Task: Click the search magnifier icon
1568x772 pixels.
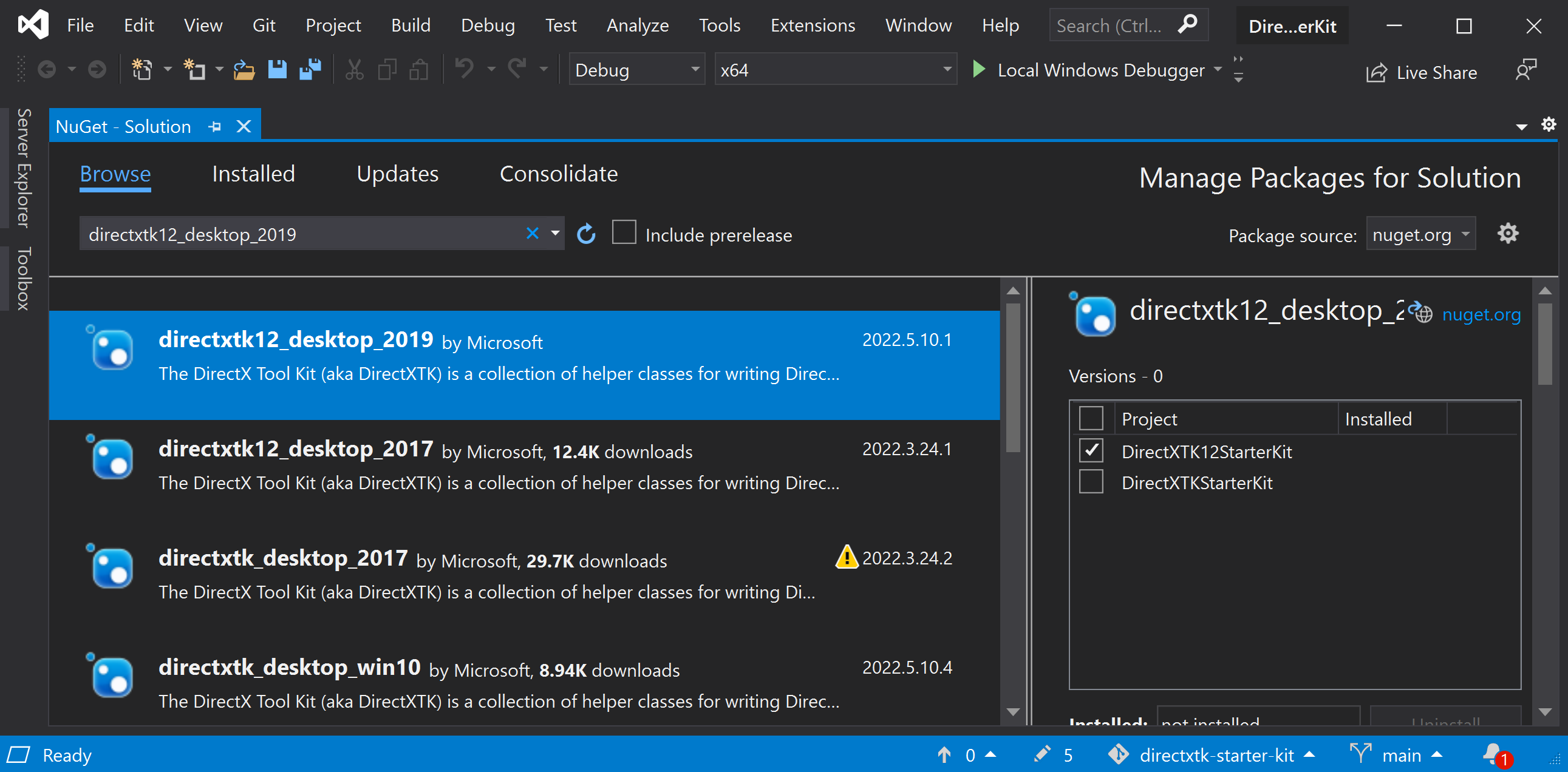Action: click(1188, 25)
